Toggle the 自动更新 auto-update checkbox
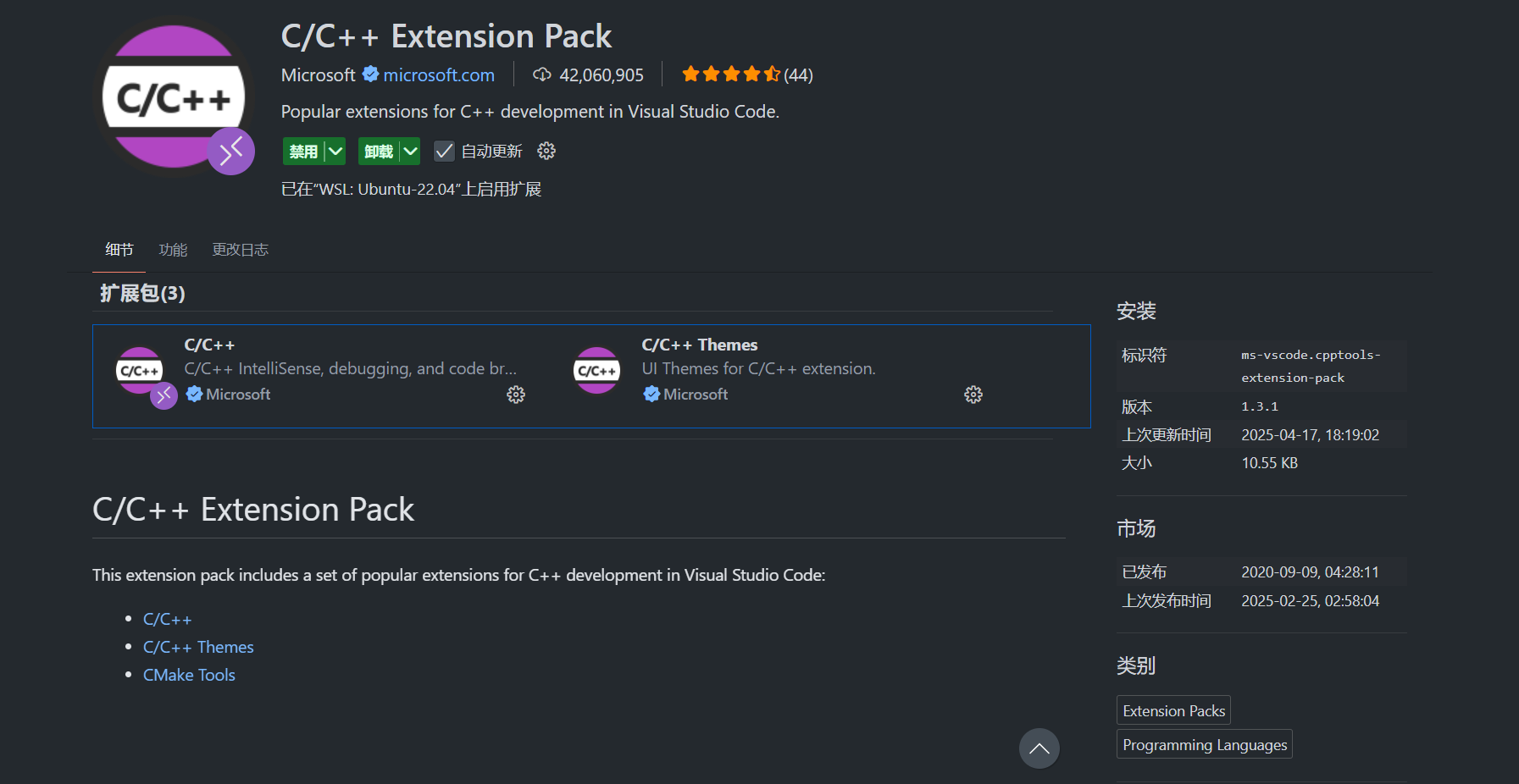 tap(444, 151)
